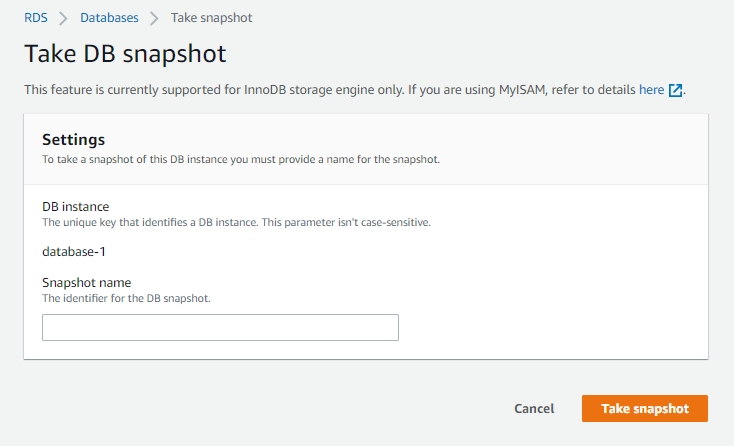Image resolution: width=734 pixels, height=446 pixels.
Task: Click the 'unique key' DB instance description
Action: tap(236, 222)
